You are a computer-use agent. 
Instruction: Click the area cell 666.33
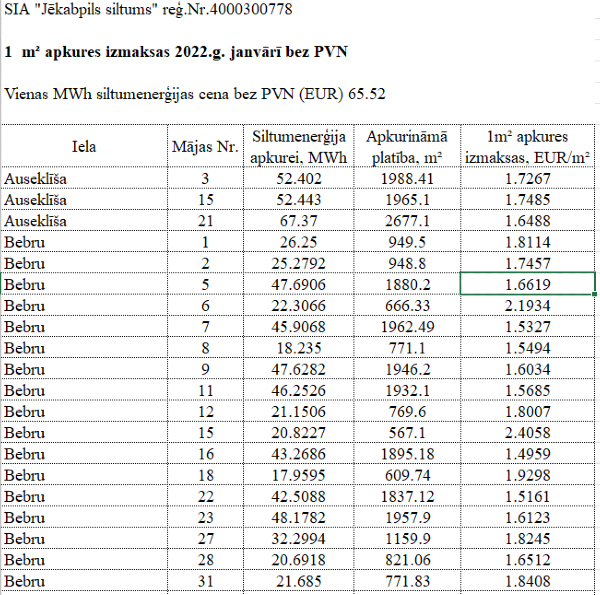click(407, 305)
